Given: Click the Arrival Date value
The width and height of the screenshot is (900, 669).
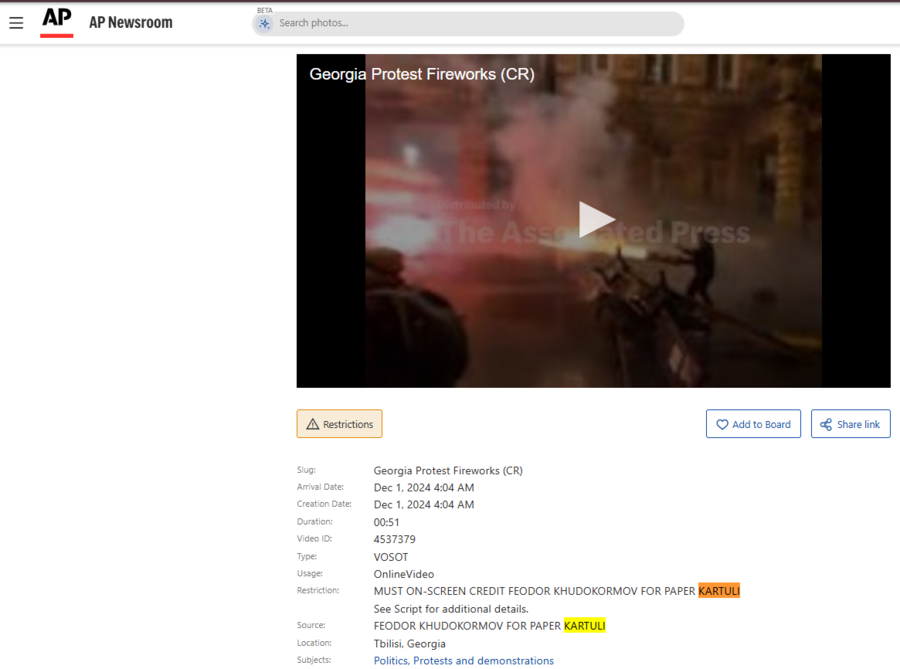Looking at the screenshot, I should tap(424, 488).
